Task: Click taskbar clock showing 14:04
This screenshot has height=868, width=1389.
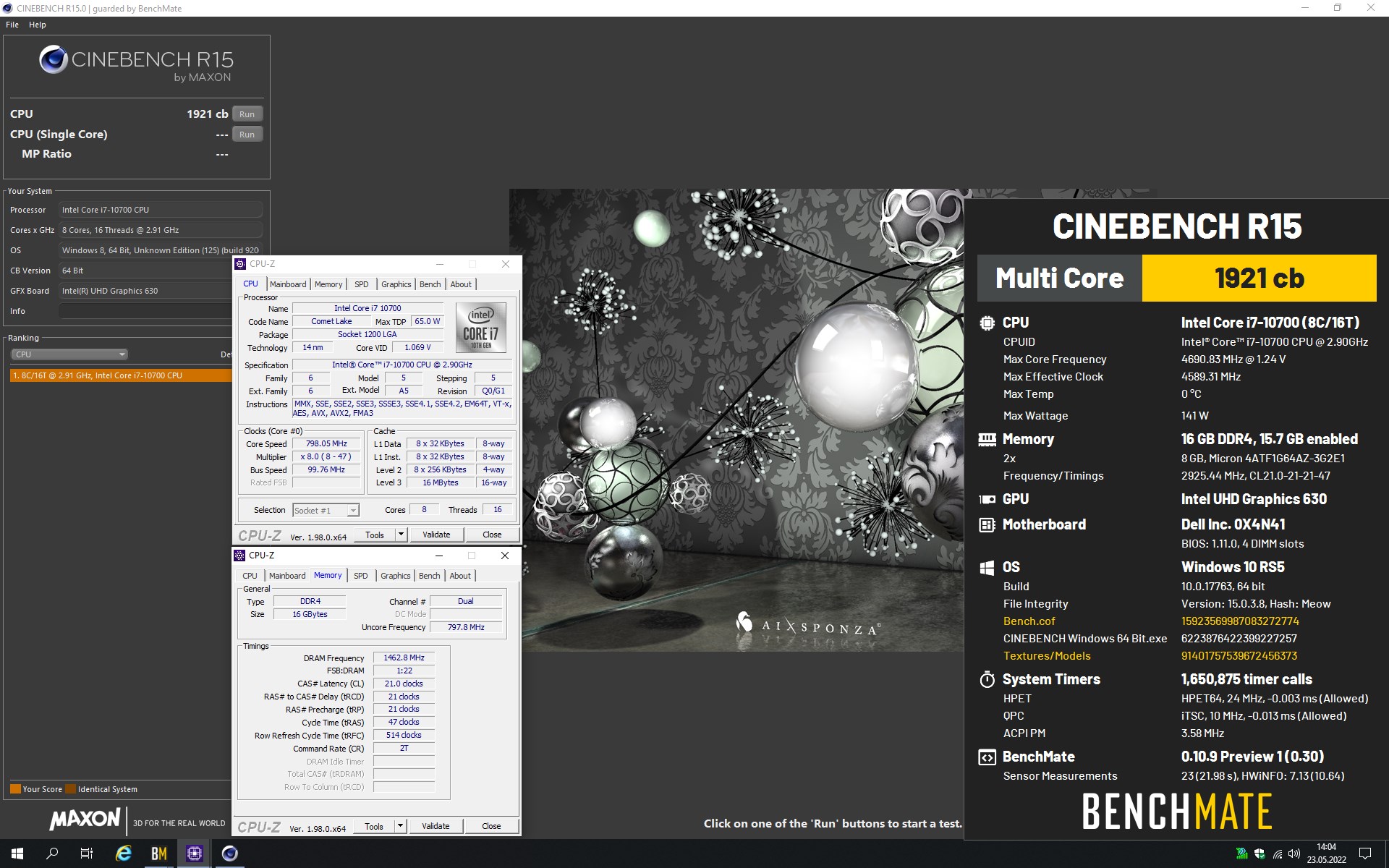Action: [1326, 854]
